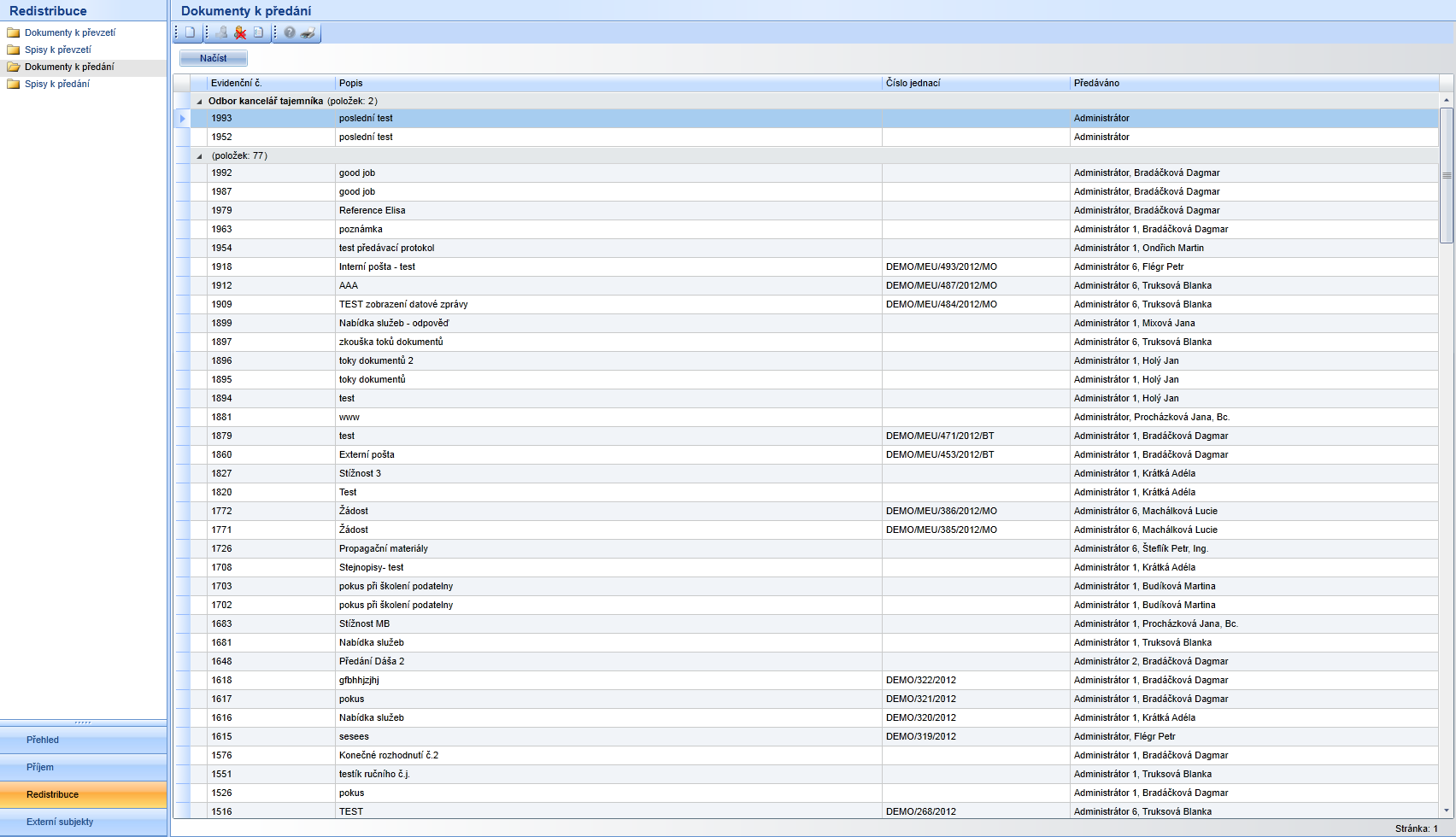Click zkouška toků dokumentů cell
1456x837 pixels.
[x=608, y=342]
